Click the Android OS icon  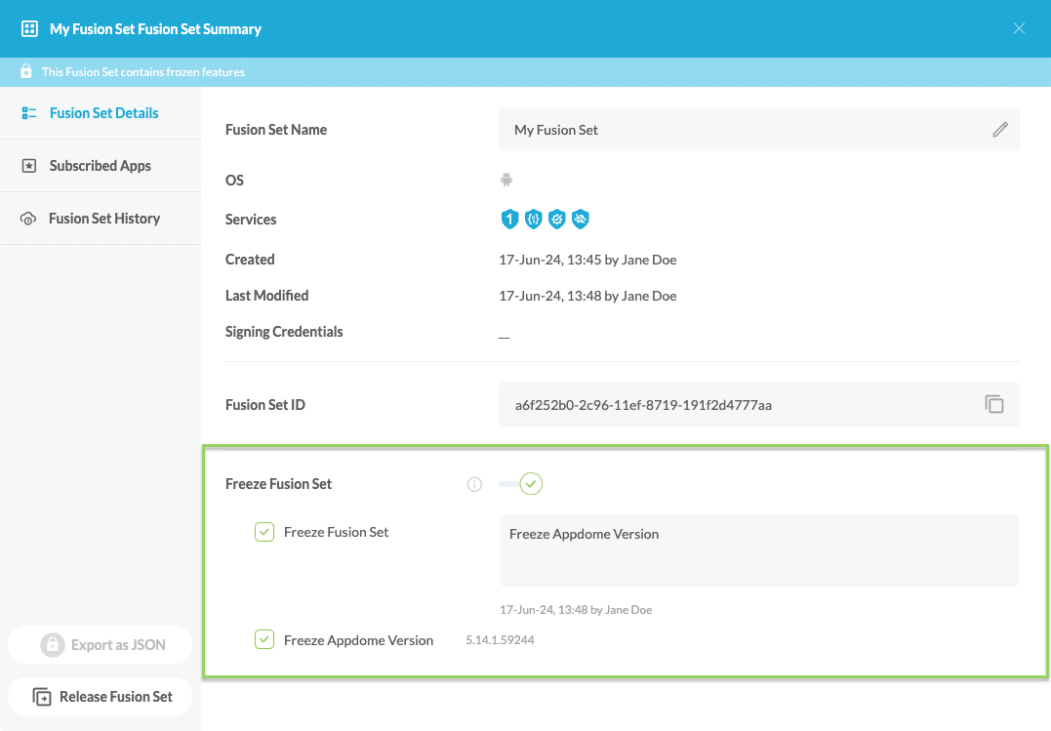point(506,181)
